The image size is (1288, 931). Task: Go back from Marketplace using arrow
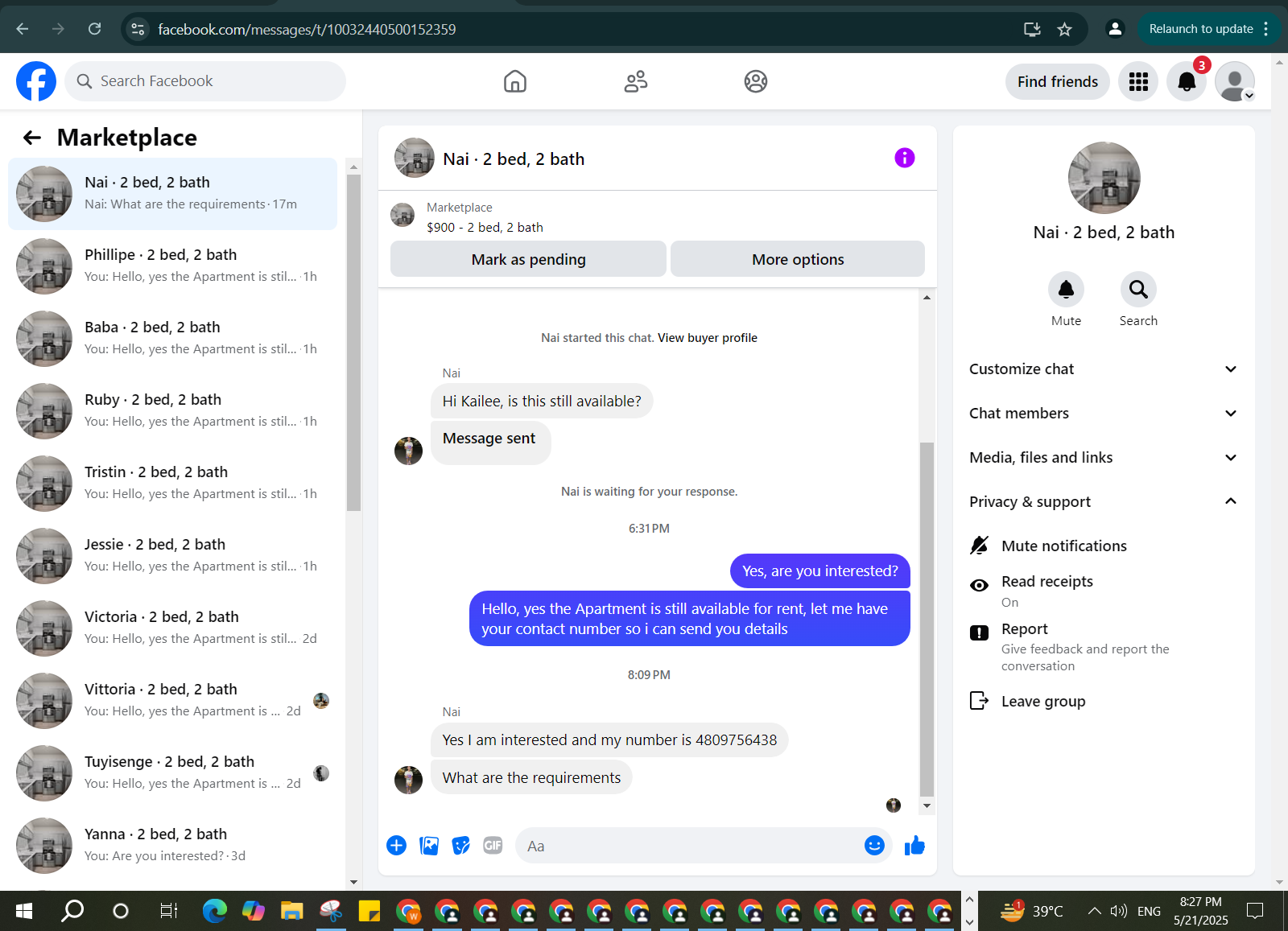pyautogui.click(x=32, y=138)
